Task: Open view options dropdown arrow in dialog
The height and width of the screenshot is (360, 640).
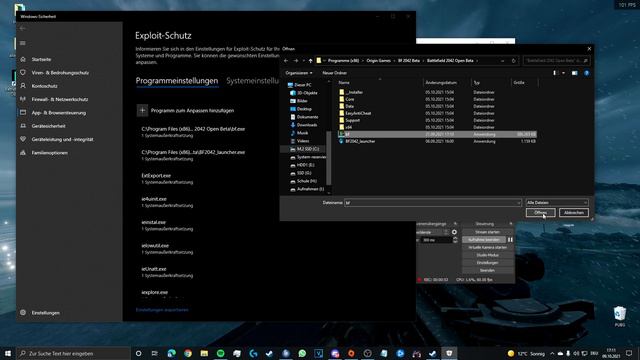Action: [564, 73]
